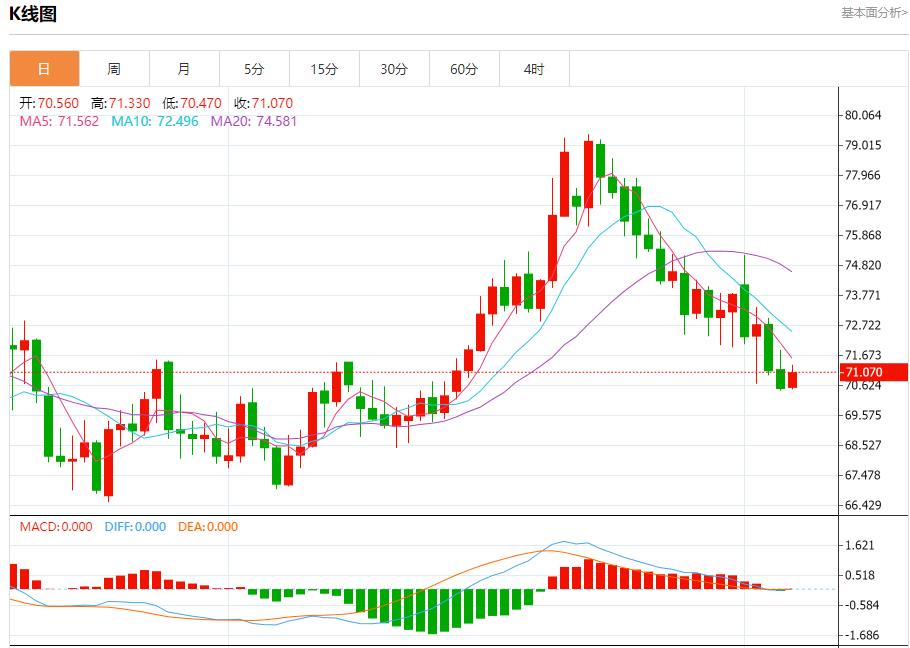Open the 30分 interval tab
The image size is (910, 648).
pos(394,69)
